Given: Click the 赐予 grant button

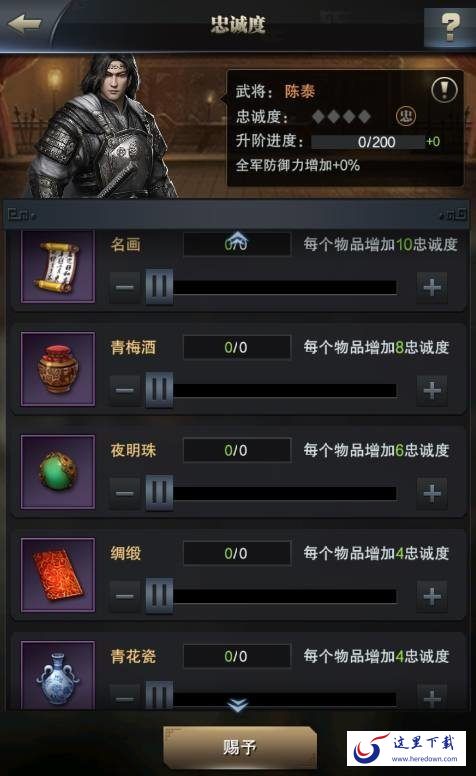Looking at the screenshot, I should (240, 747).
